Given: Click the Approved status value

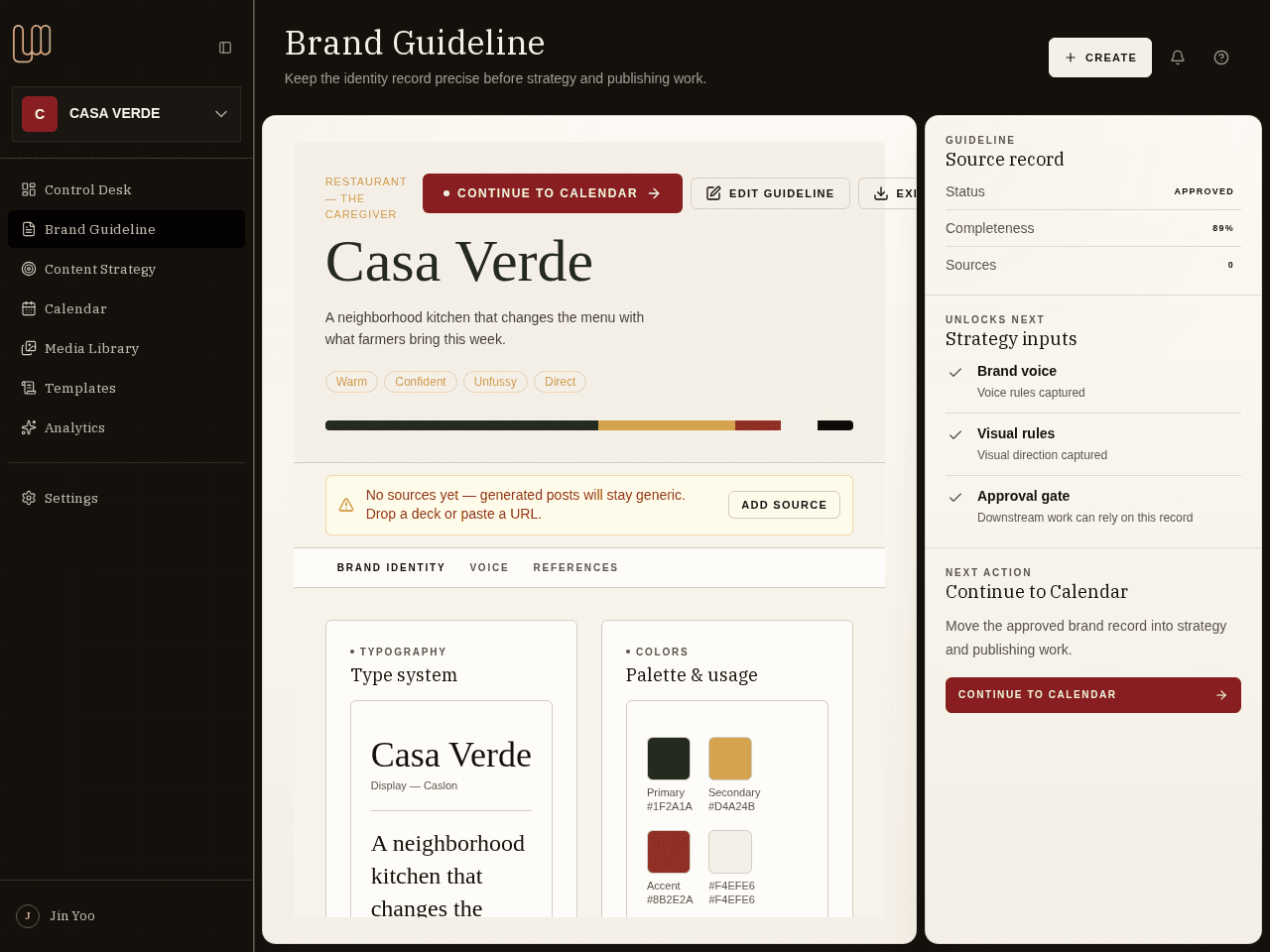Looking at the screenshot, I should [x=1204, y=191].
